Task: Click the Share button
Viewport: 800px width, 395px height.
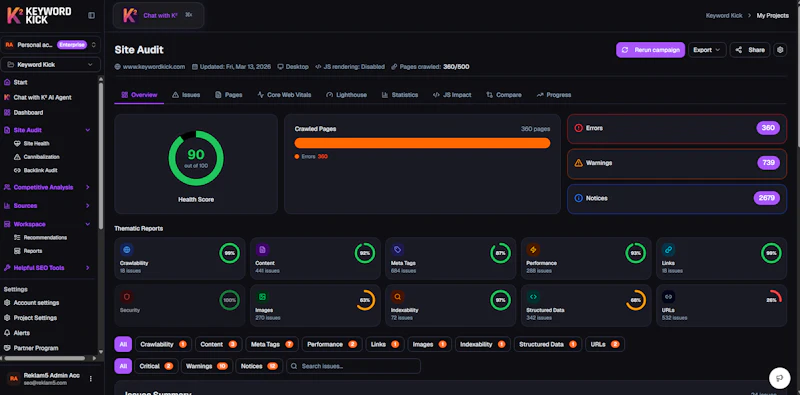Action: (750, 50)
